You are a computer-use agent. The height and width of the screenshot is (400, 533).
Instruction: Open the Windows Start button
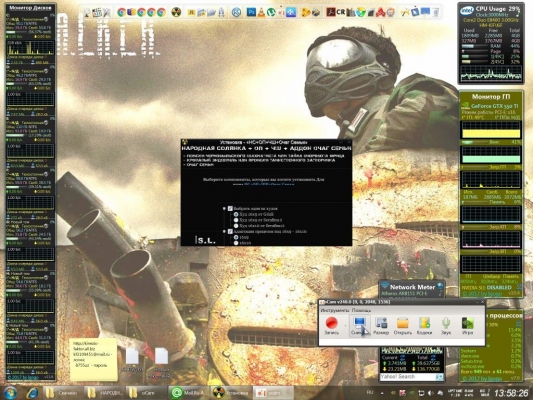pos(10,393)
